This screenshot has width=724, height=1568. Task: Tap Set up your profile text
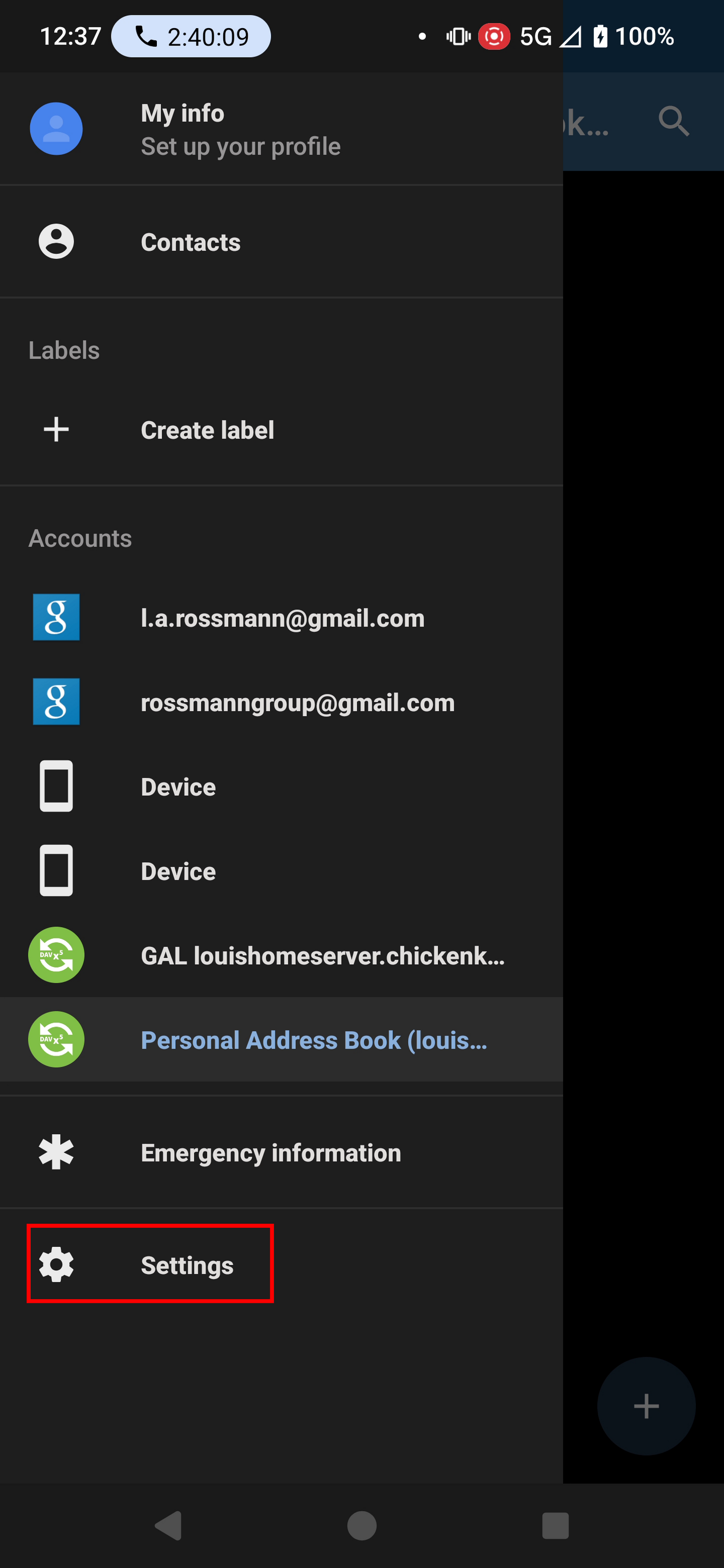pyautogui.click(x=241, y=147)
